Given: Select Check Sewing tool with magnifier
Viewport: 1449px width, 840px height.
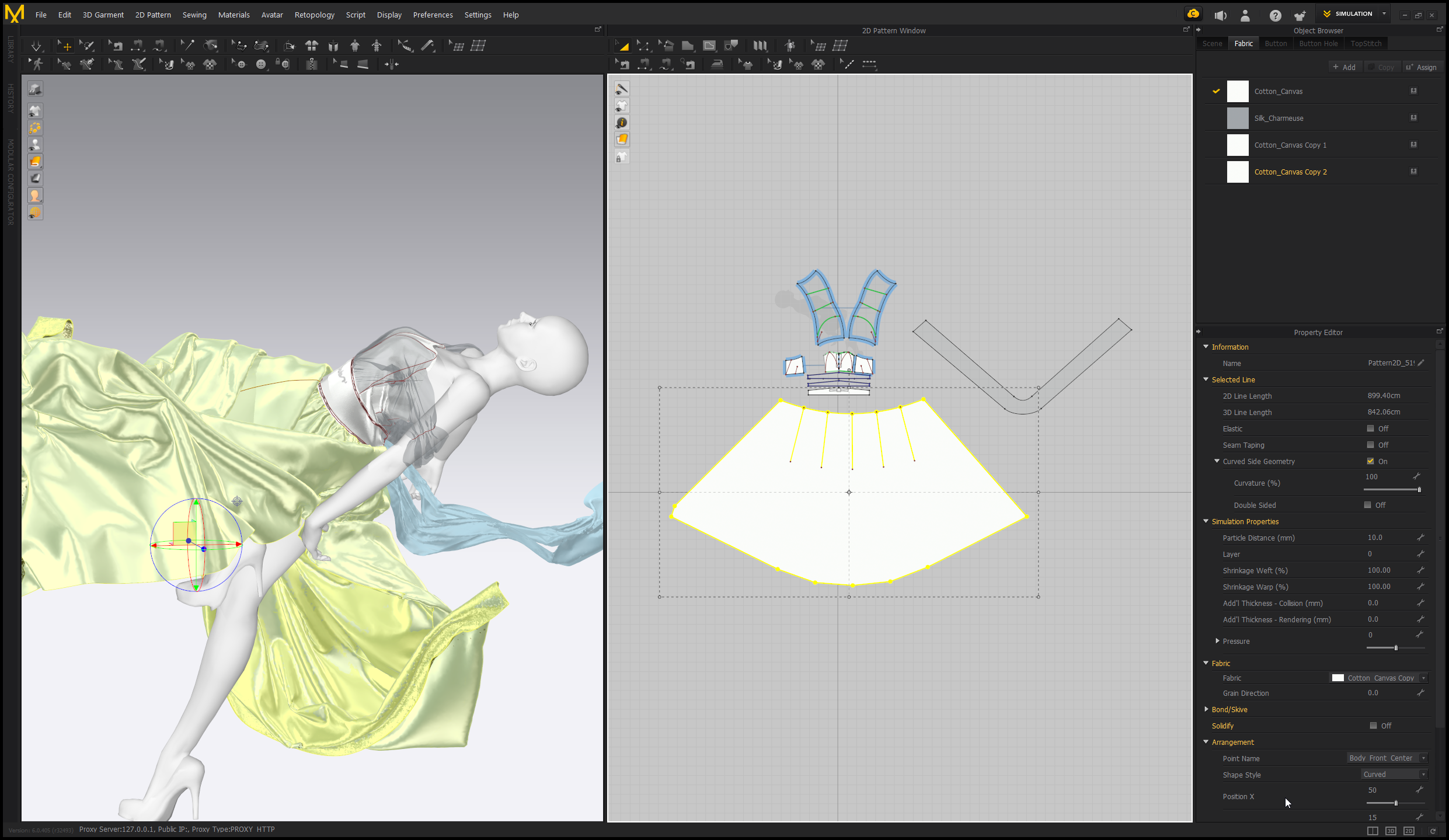Looking at the screenshot, I should click(689, 64).
